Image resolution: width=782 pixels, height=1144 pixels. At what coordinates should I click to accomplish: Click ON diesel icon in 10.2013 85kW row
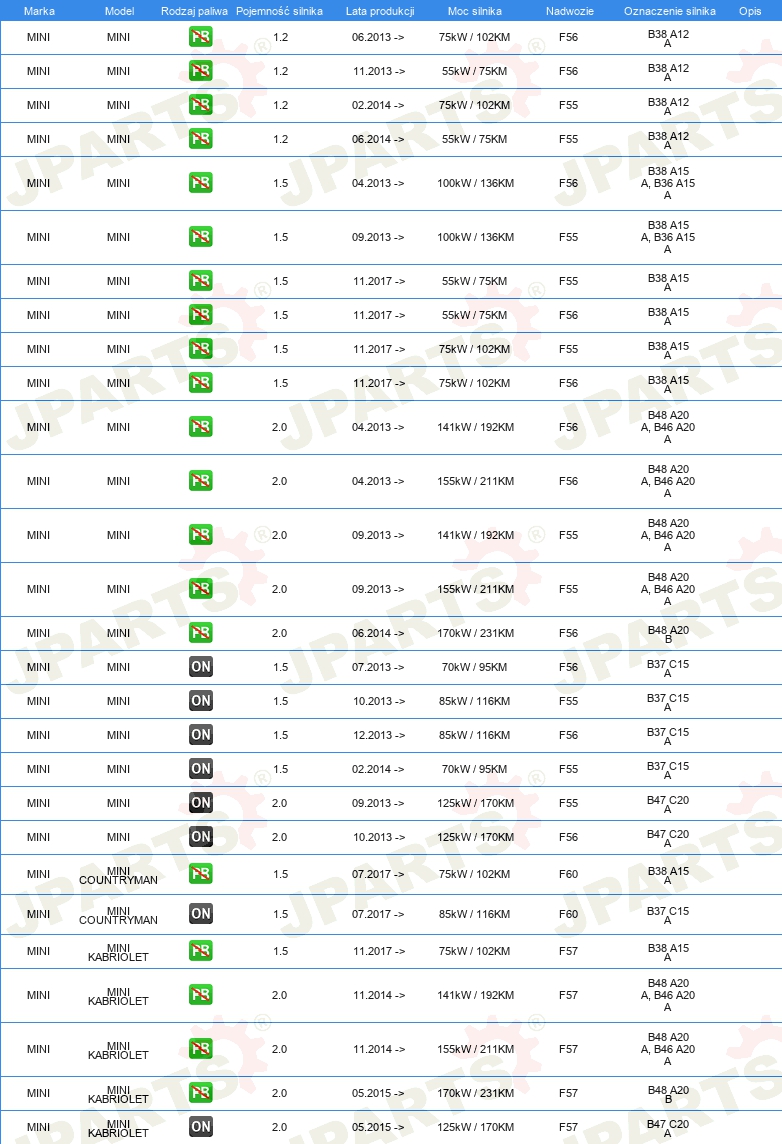[x=201, y=700]
